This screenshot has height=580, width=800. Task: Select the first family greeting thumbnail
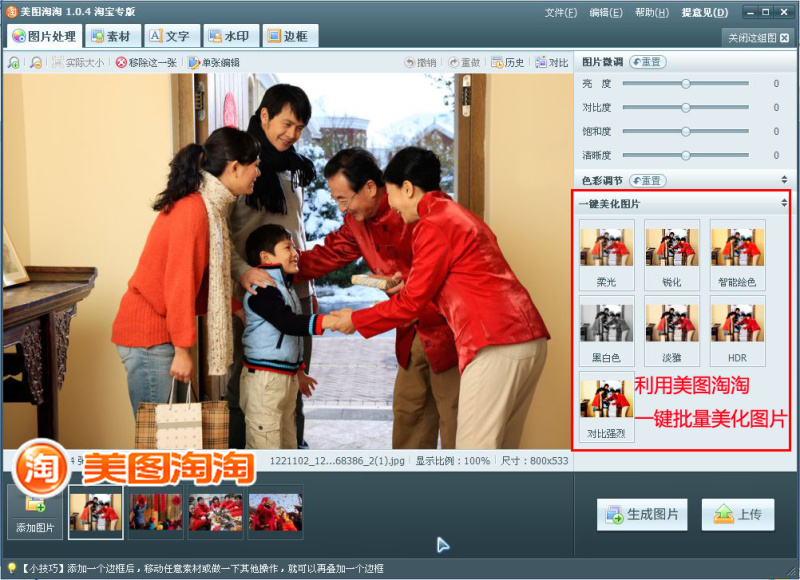[95, 512]
